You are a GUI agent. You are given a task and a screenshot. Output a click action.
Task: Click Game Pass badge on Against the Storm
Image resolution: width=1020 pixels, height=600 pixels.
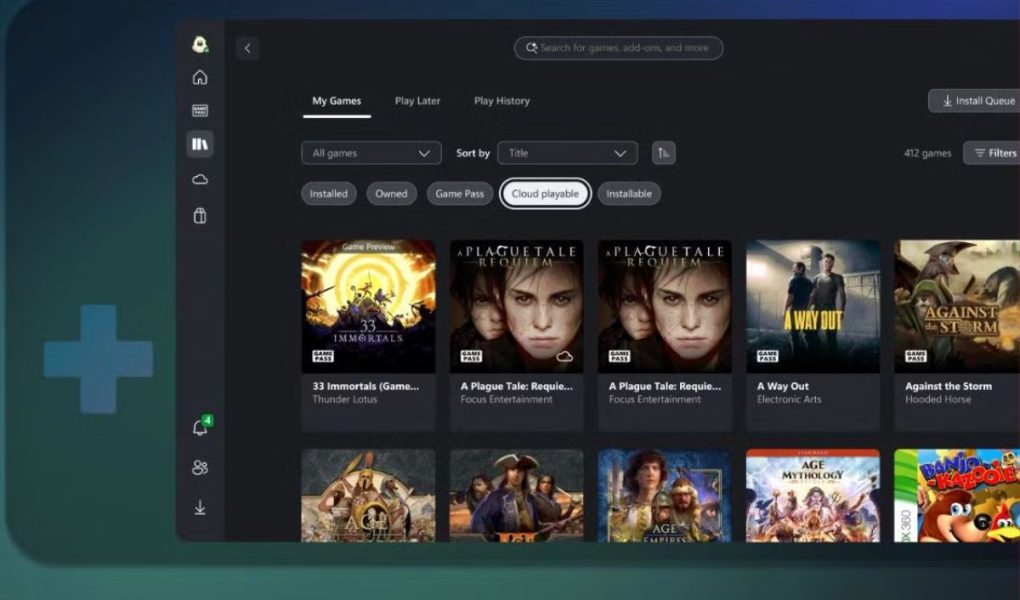click(x=916, y=356)
